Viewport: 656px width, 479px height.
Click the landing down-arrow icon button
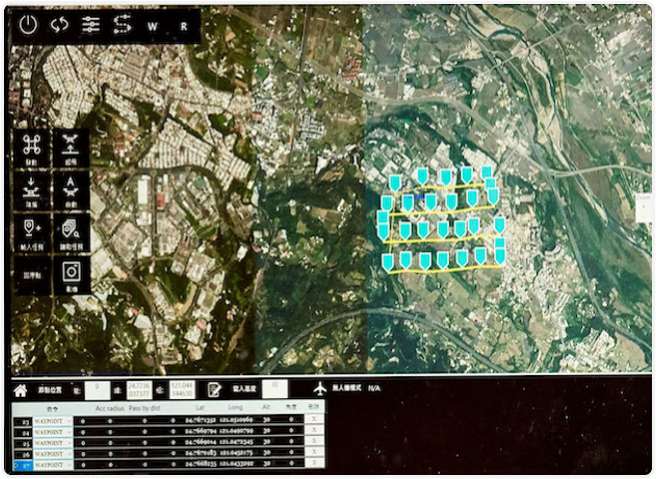click(31, 188)
